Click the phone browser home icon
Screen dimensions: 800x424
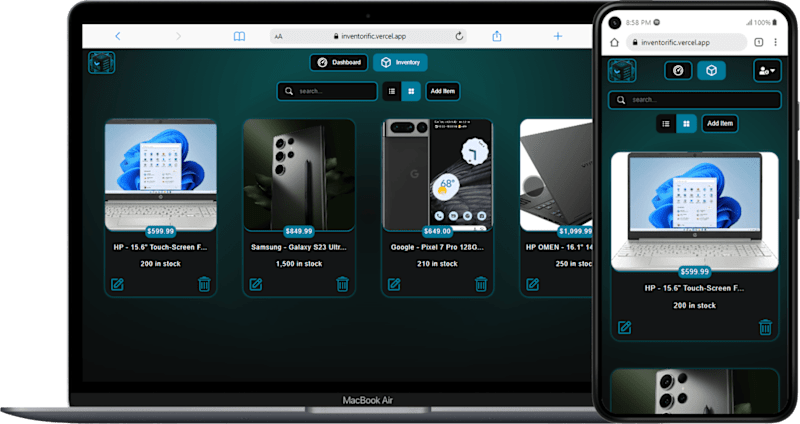coord(615,42)
